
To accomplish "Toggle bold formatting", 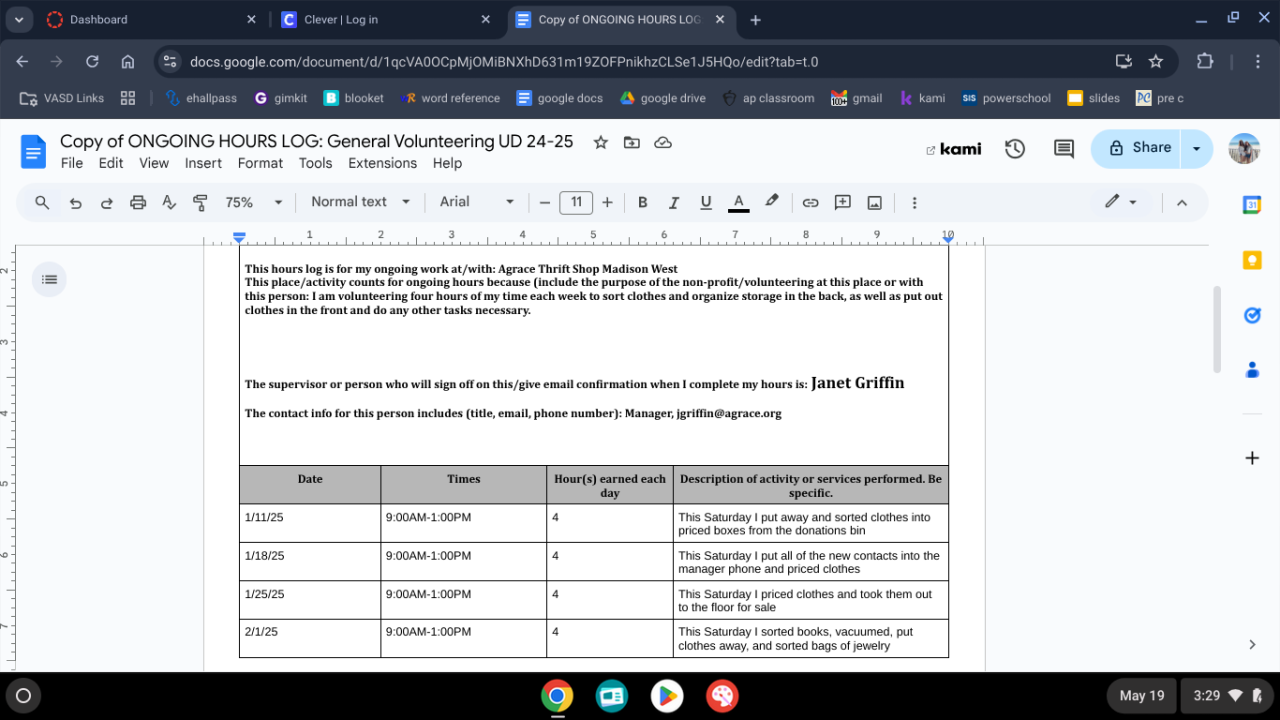I will [x=642, y=202].
